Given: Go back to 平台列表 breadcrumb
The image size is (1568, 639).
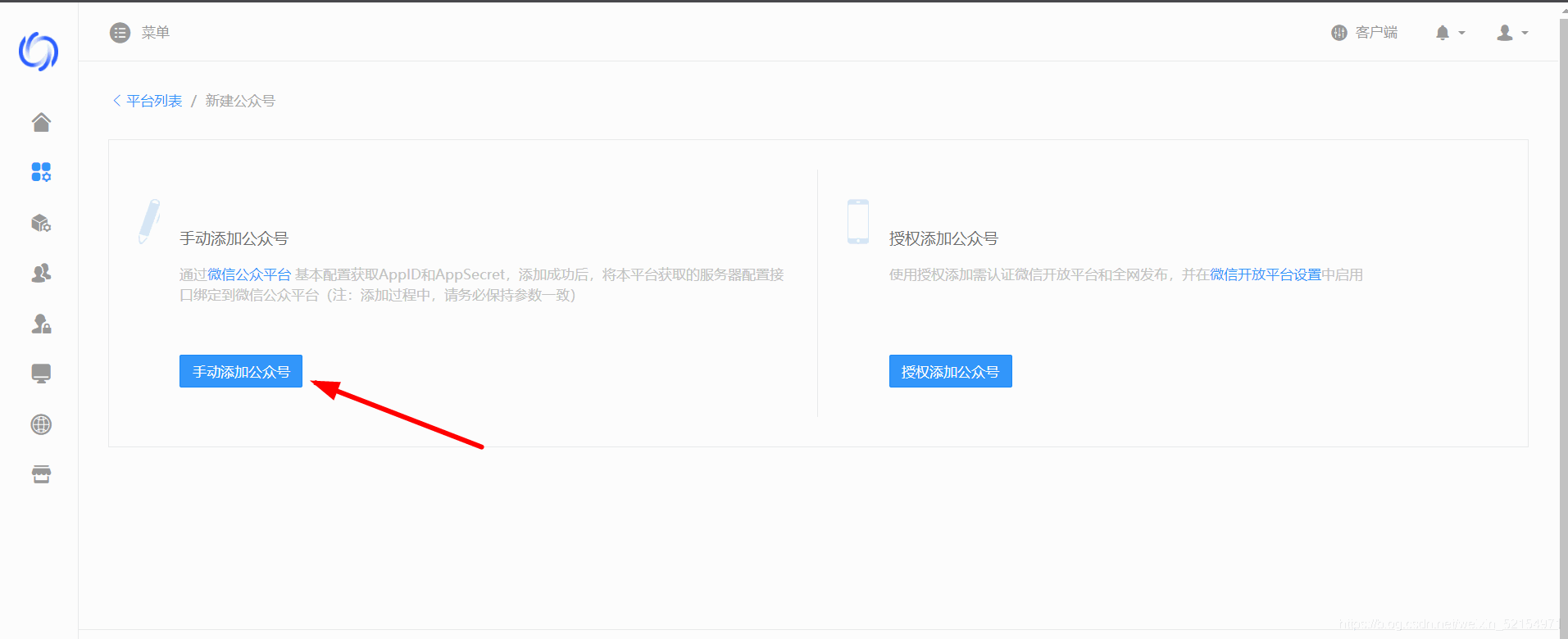Looking at the screenshot, I should pyautogui.click(x=153, y=101).
